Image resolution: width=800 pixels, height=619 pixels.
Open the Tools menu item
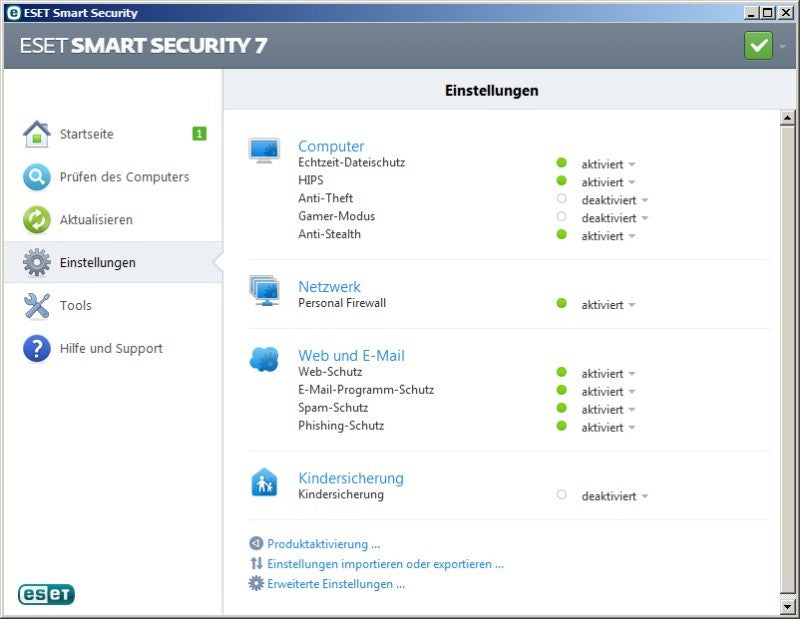[x=113, y=305]
